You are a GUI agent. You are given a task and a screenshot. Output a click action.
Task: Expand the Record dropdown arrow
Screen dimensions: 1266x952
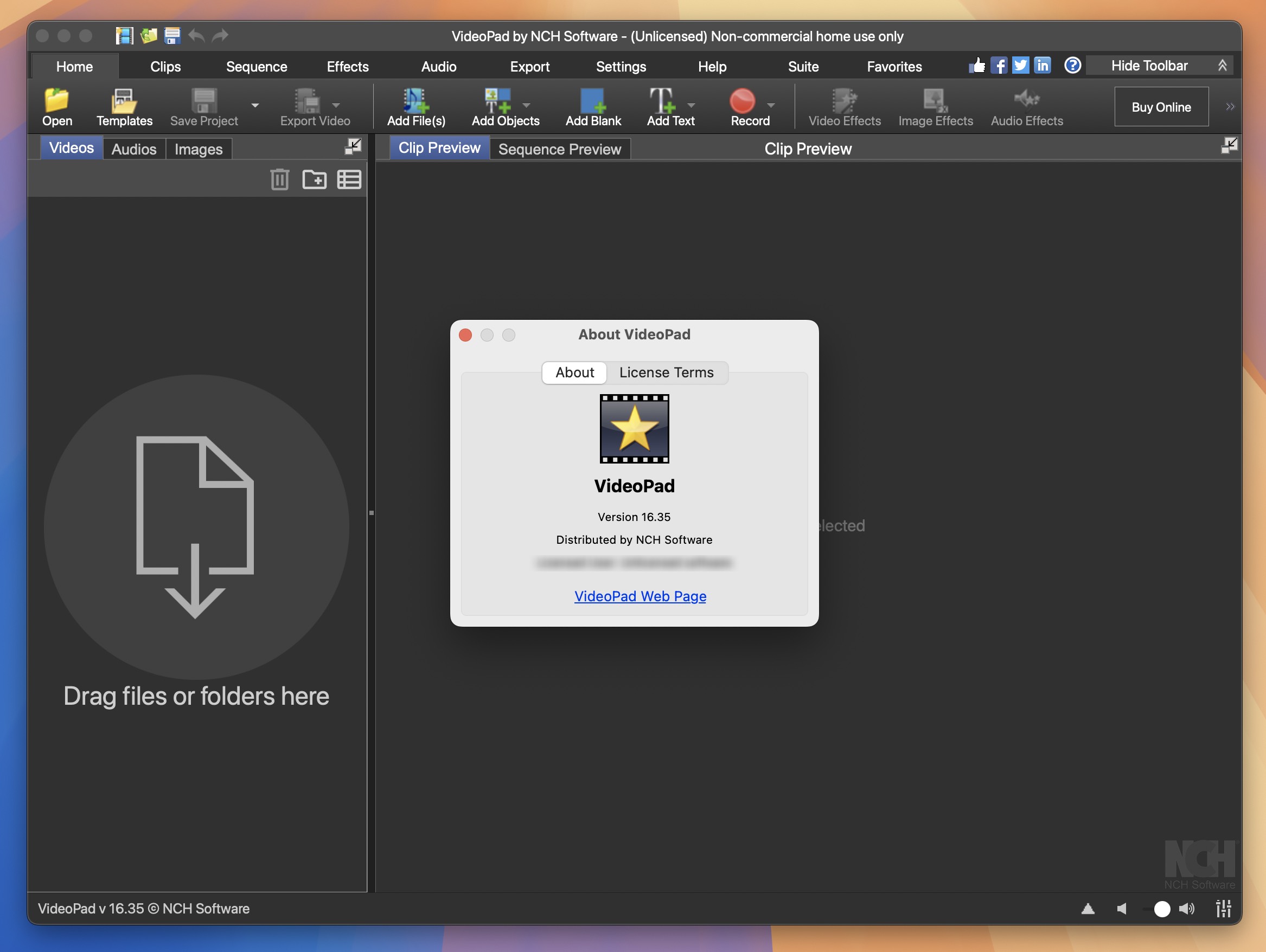click(771, 105)
